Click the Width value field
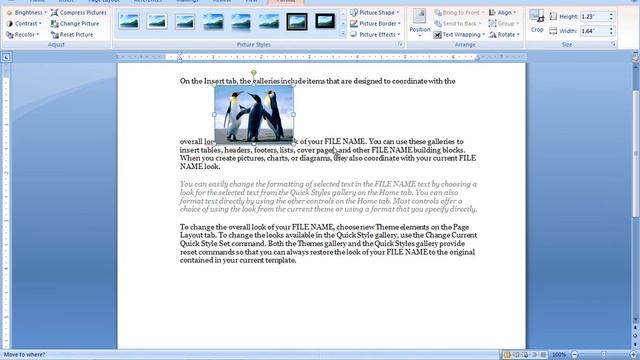The image size is (640, 360). 594,31
